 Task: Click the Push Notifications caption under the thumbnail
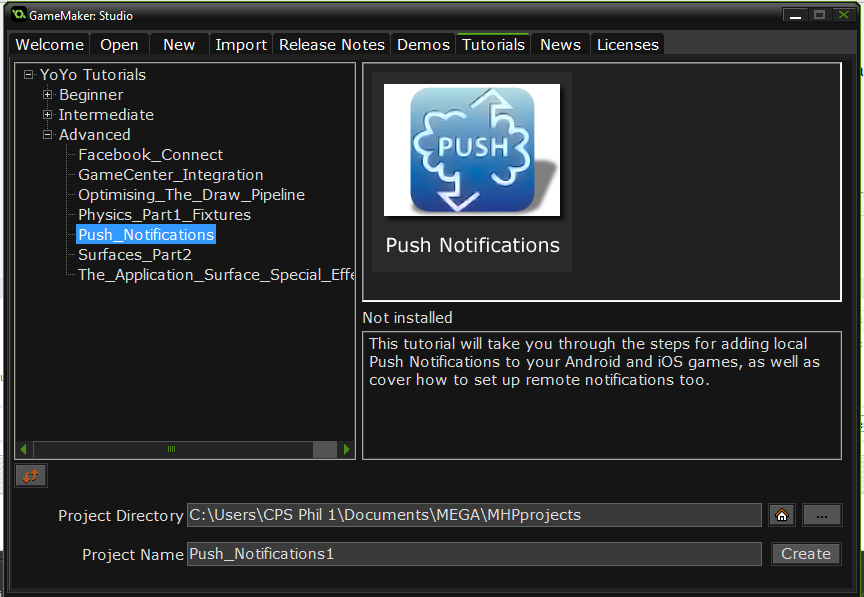coord(472,245)
